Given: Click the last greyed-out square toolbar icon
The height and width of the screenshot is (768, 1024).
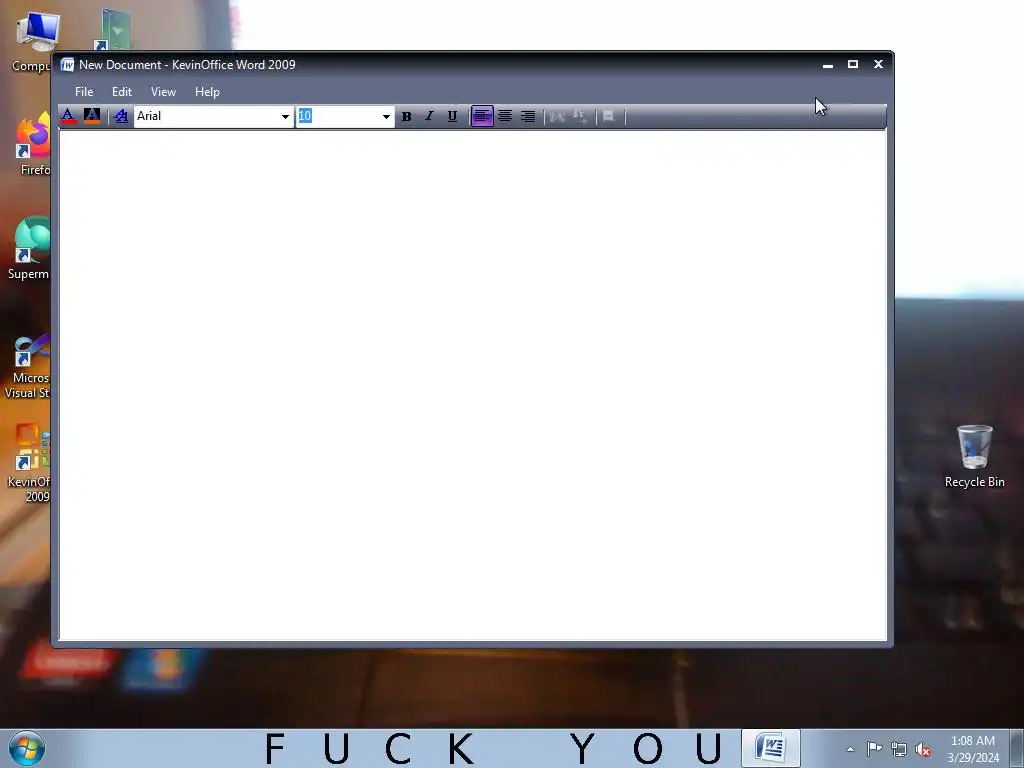Looking at the screenshot, I should point(609,116).
